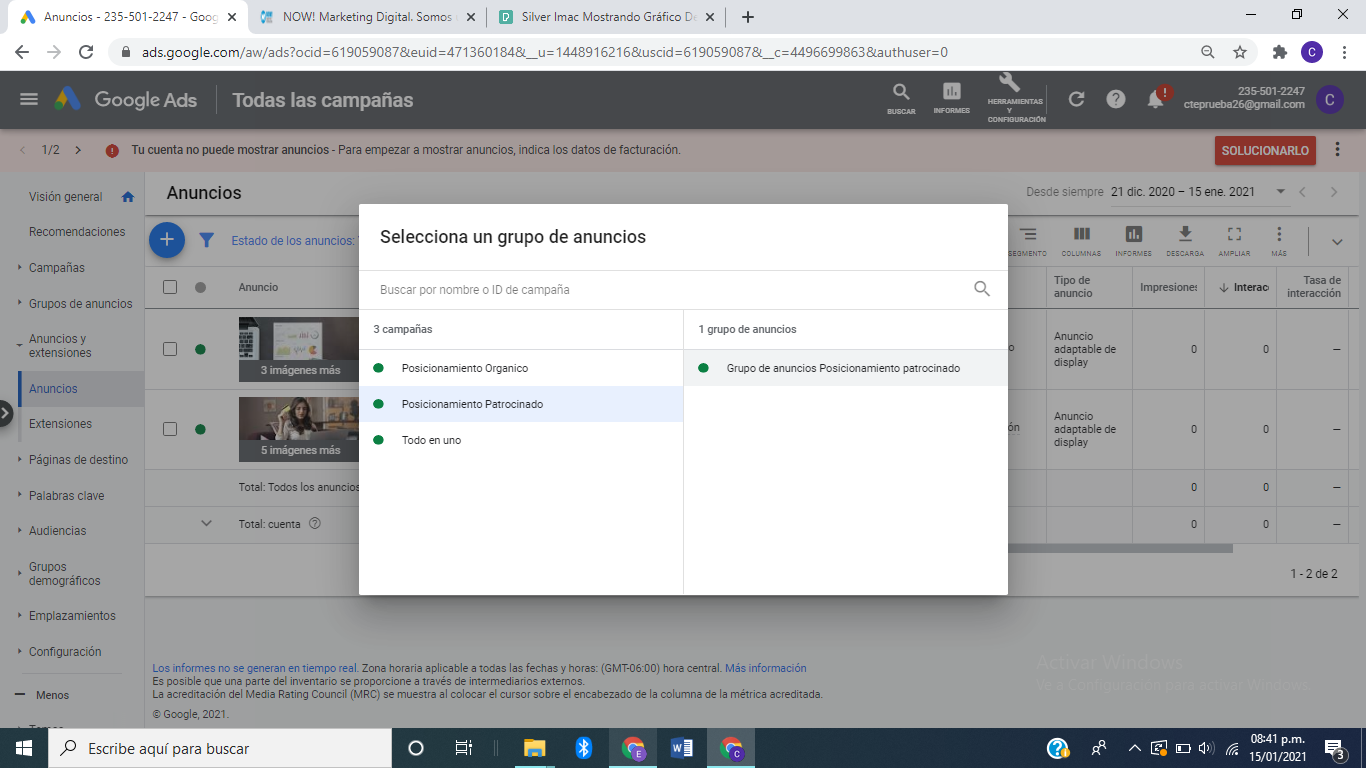Click the Google Ads logo
The height and width of the screenshot is (768, 1366).
(x=125, y=100)
